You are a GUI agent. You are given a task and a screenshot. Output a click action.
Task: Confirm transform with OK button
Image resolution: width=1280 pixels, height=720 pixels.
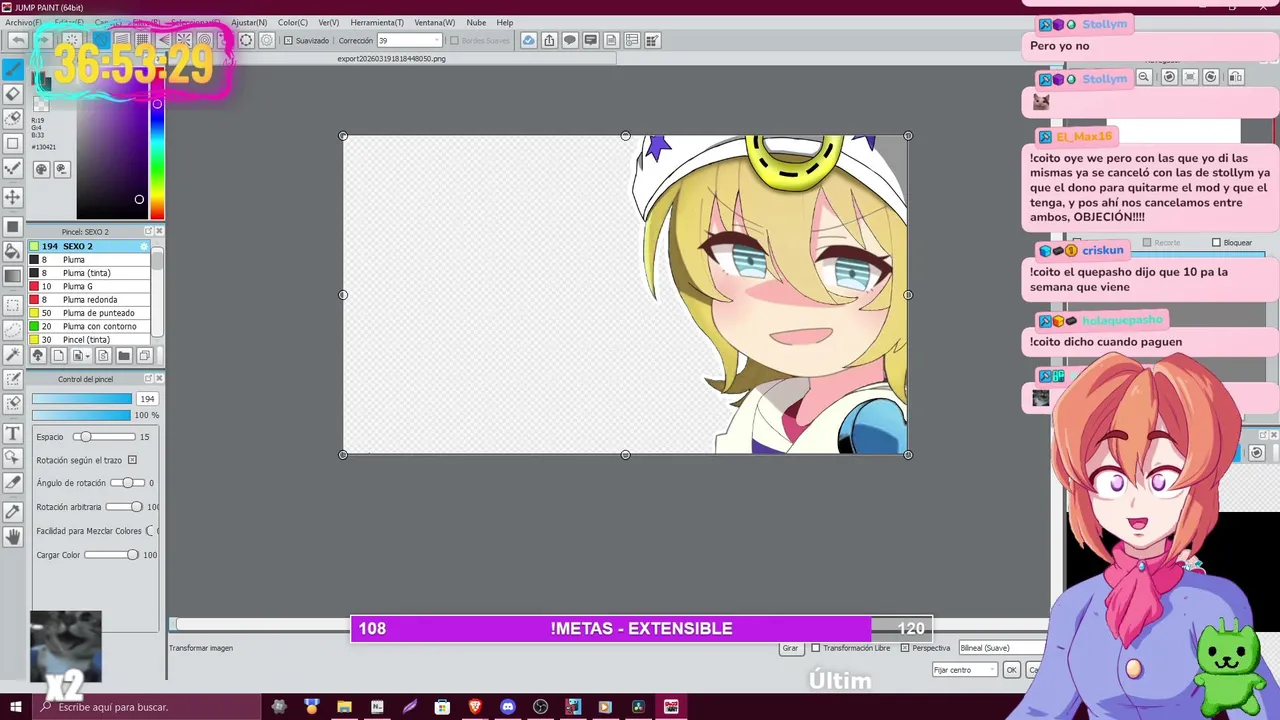(x=1011, y=670)
